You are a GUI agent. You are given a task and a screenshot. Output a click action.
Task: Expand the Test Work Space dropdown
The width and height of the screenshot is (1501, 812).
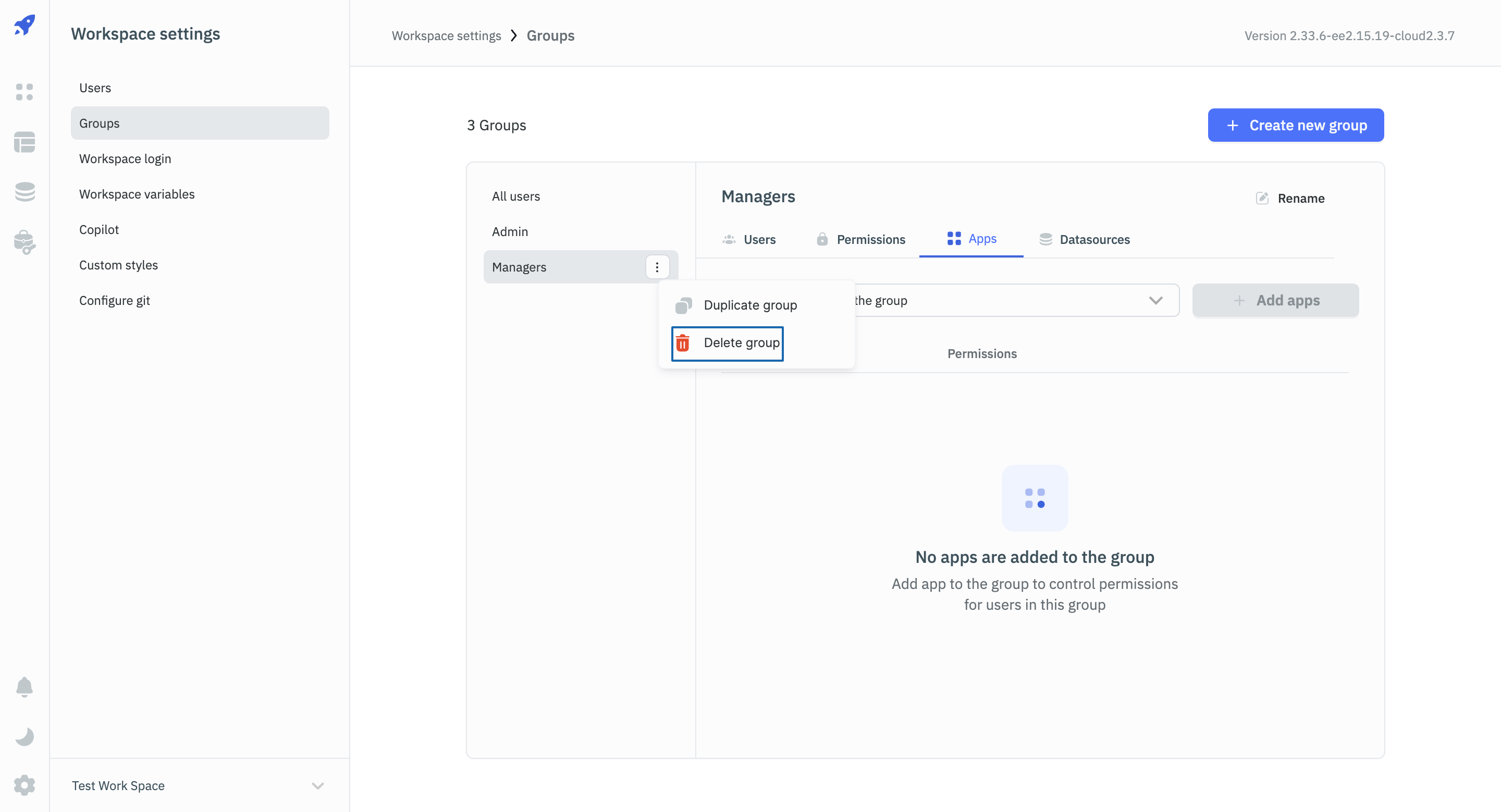[x=319, y=785]
